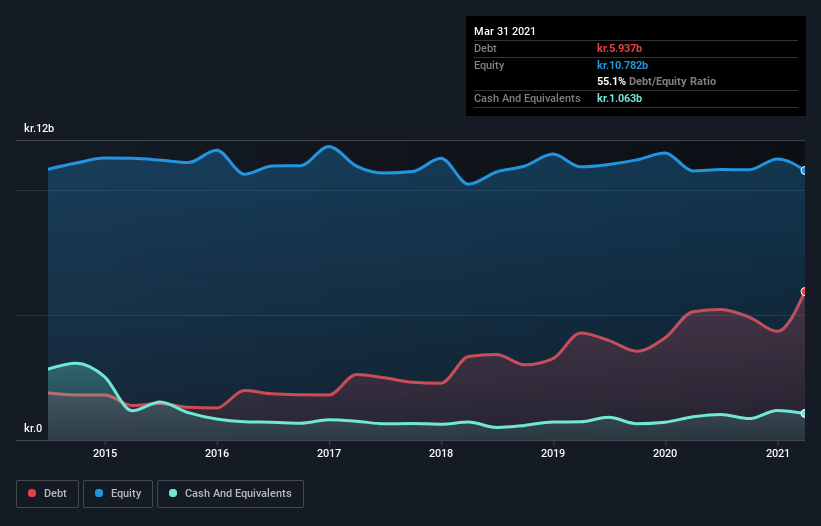Toggle the Equity series legend button
Screen dimensions: 821x526
click(x=118, y=494)
